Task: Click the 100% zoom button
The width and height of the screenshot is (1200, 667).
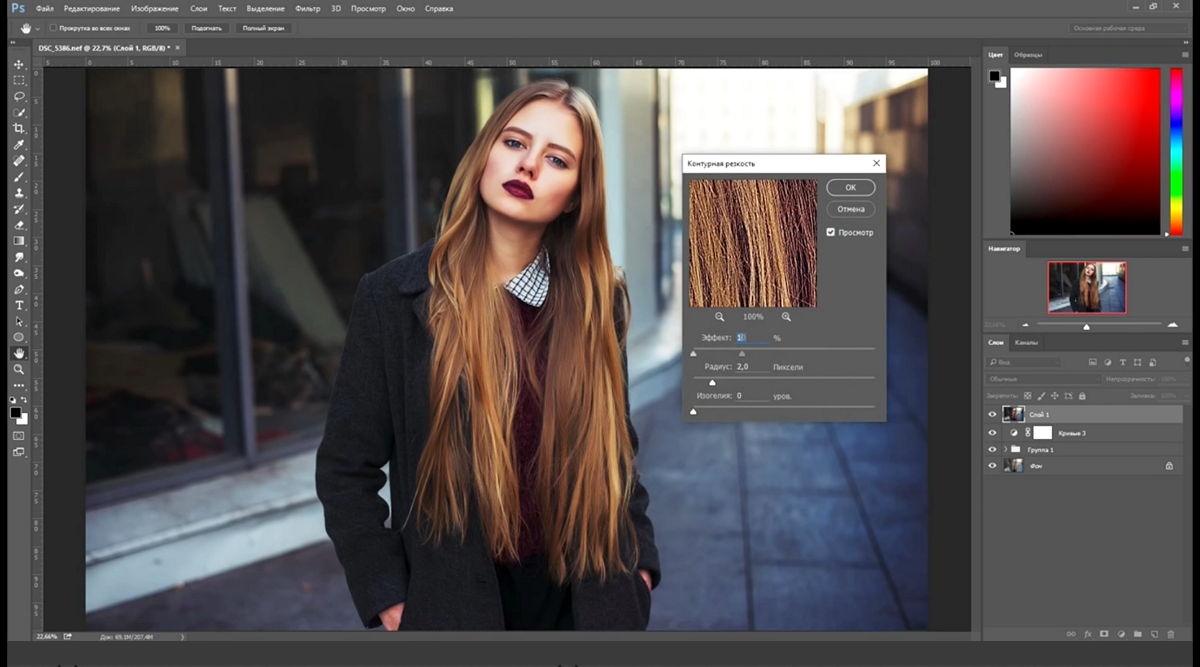Action: click(x=162, y=28)
